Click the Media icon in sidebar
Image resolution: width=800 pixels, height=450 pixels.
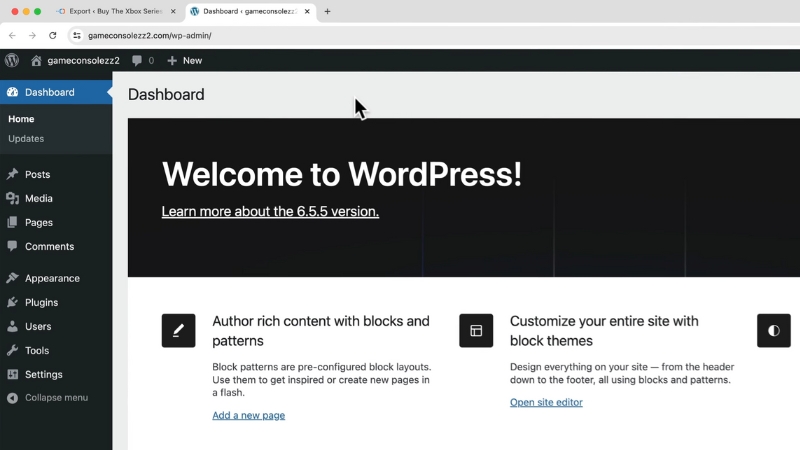(x=12, y=198)
